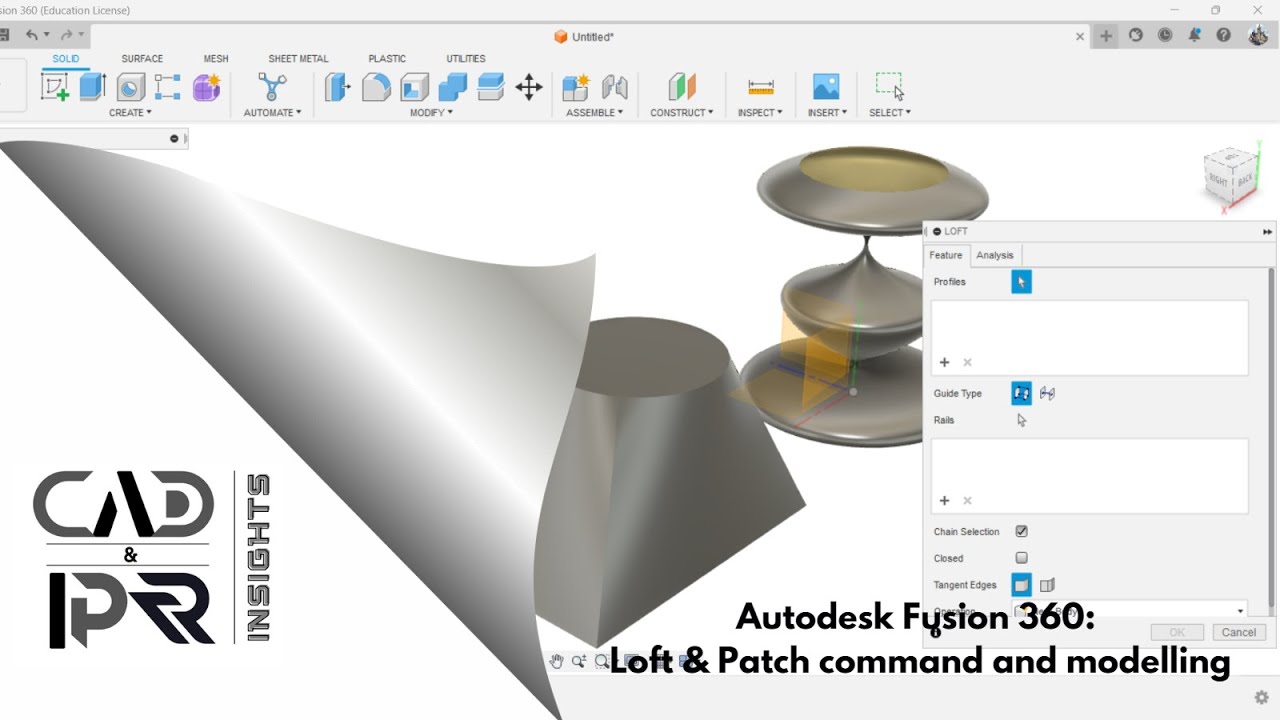1280x720 pixels.
Task: Click the New Component icon
Action: pyautogui.click(x=576, y=88)
